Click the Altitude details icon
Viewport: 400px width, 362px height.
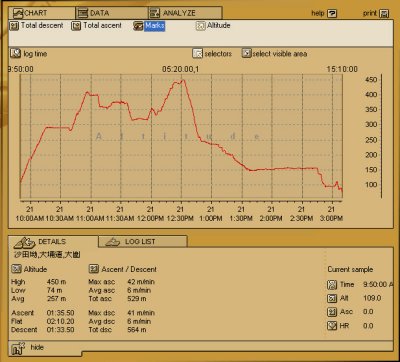click(x=16, y=269)
